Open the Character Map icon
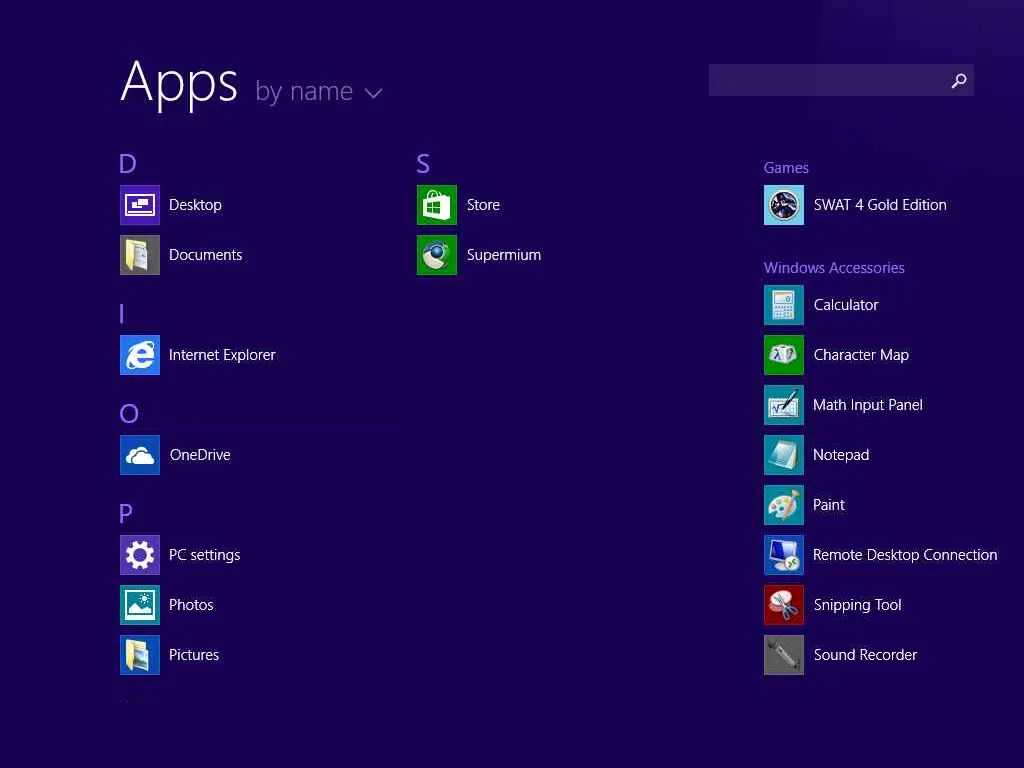The image size is (1024, 768). coord(784,355)
